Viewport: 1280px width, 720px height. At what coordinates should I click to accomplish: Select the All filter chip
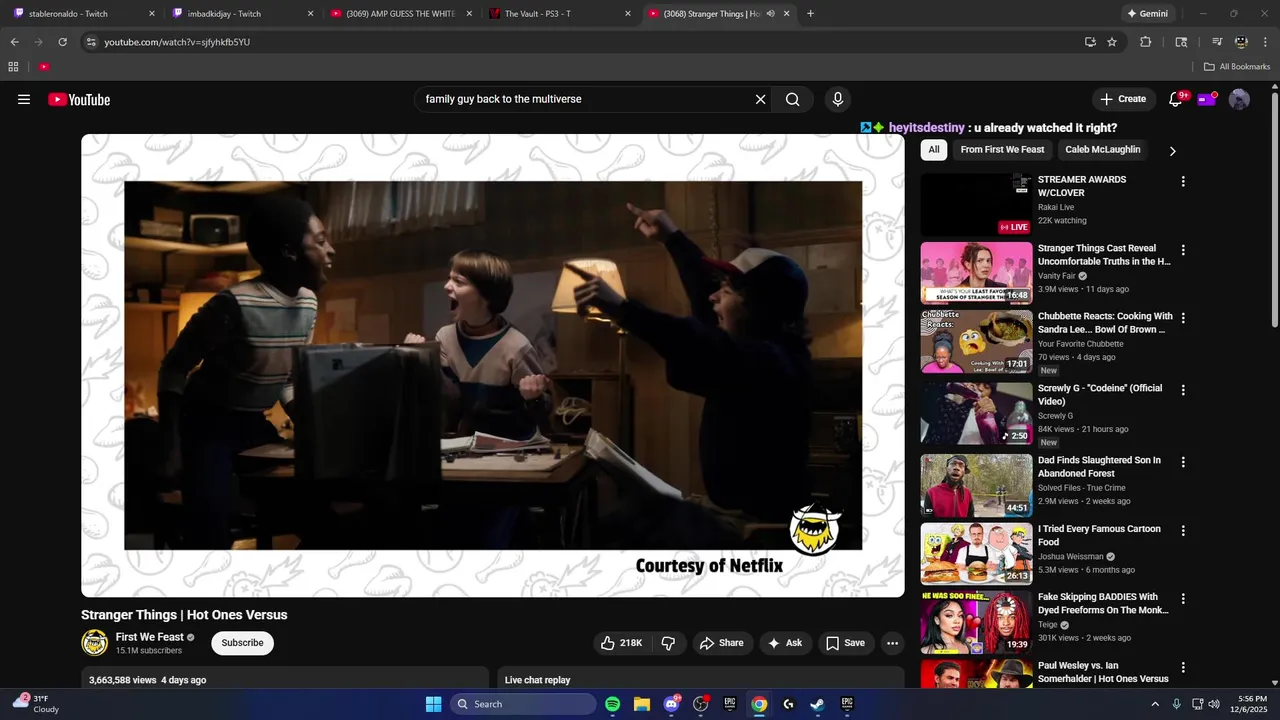click(x=933, y=150)
